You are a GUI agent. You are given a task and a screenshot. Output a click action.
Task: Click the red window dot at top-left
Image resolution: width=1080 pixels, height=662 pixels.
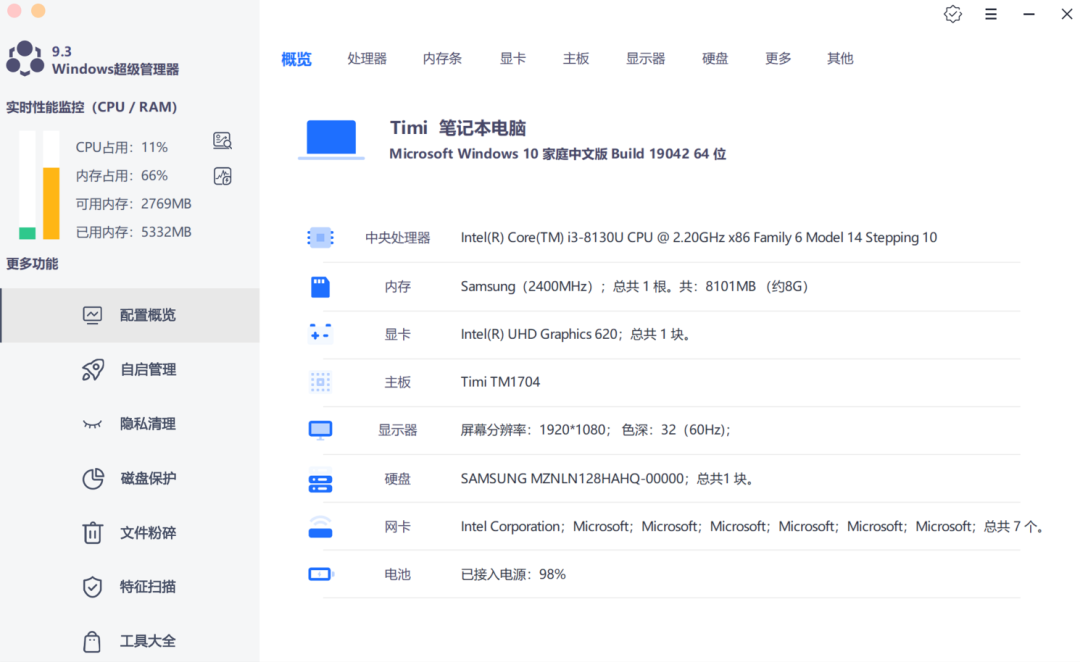pyautogui.click(x=14, y=10)
